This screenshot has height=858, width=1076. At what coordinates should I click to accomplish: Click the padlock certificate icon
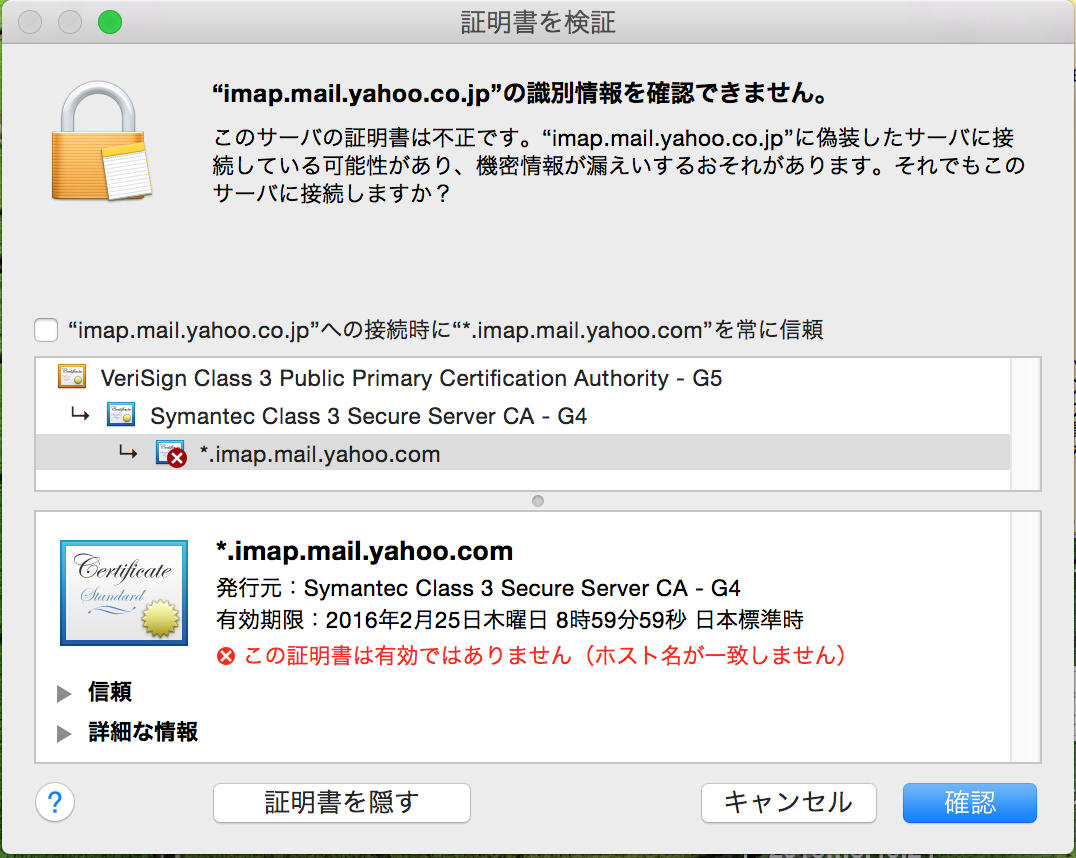pyautogui.click(x=102, y=141)
